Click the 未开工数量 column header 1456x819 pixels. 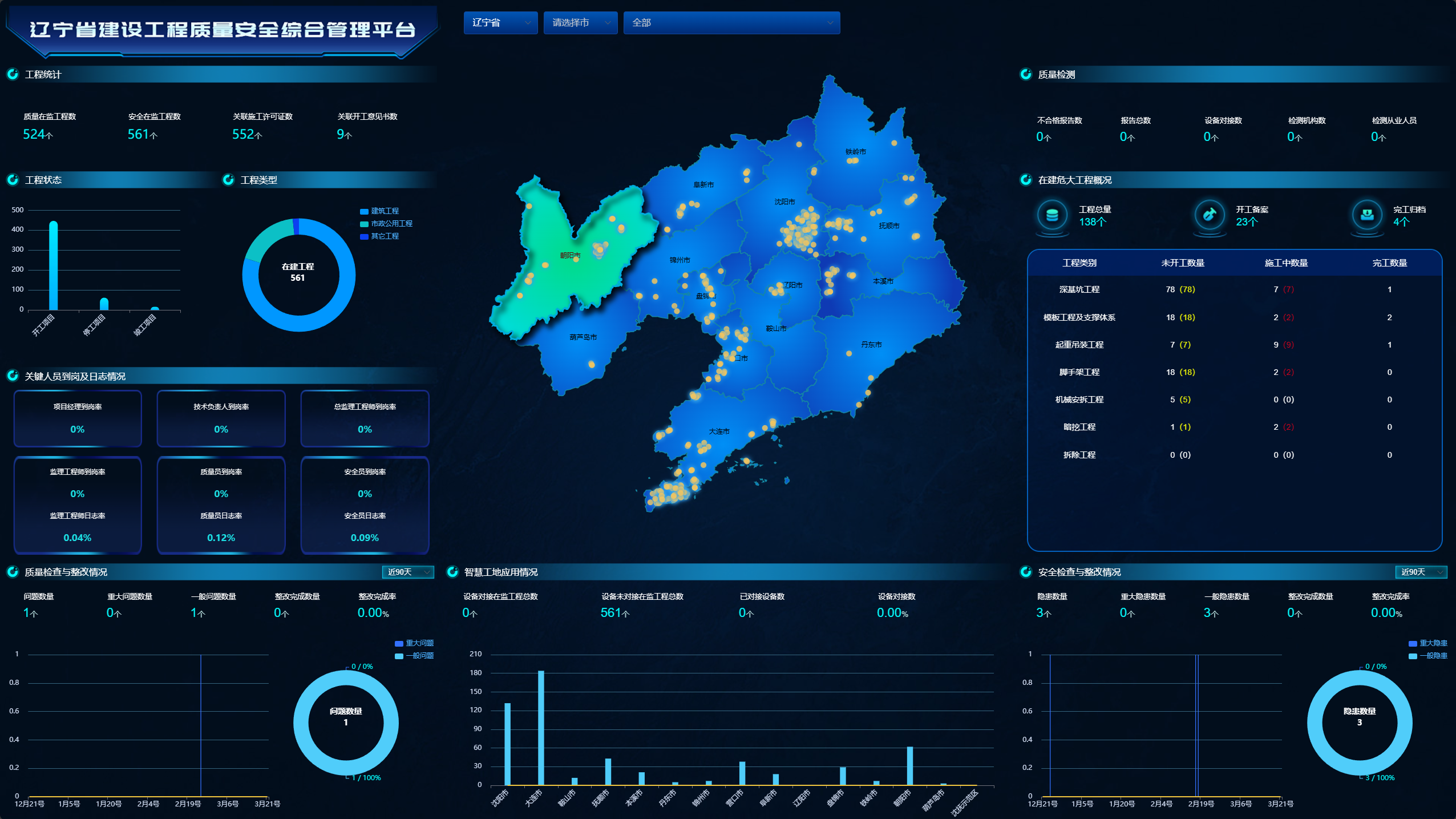coord(1183,263)
